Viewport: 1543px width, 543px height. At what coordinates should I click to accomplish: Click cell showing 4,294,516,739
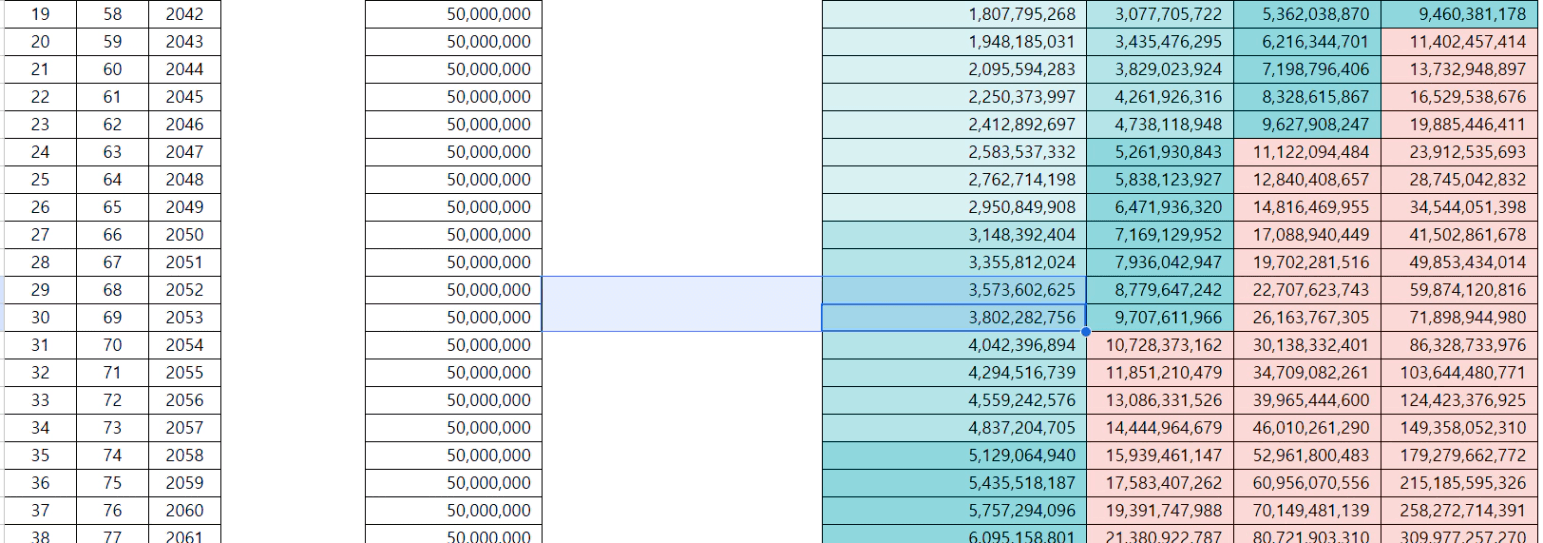click(954, 373)
